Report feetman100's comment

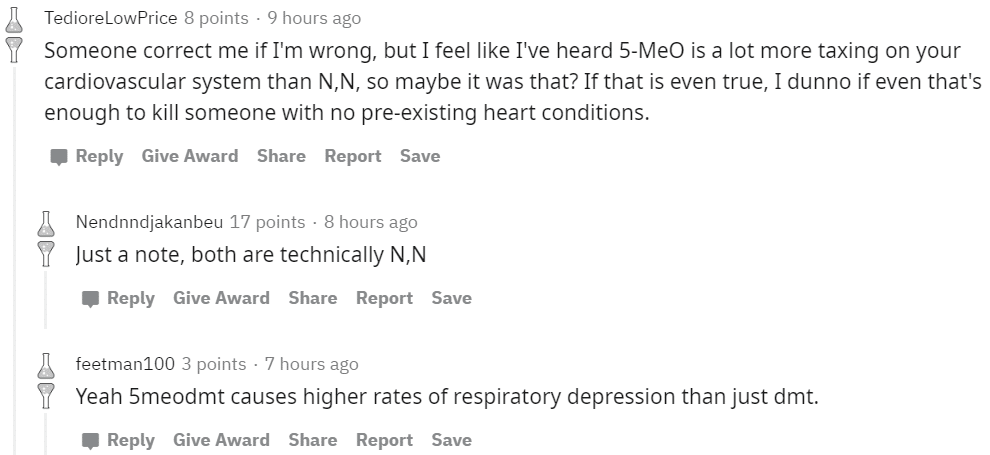click(x=385, y=440)
